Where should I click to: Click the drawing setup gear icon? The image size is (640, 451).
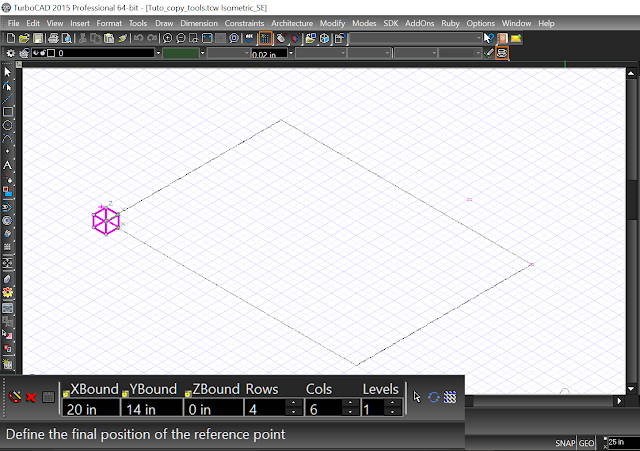coord(11,53)
